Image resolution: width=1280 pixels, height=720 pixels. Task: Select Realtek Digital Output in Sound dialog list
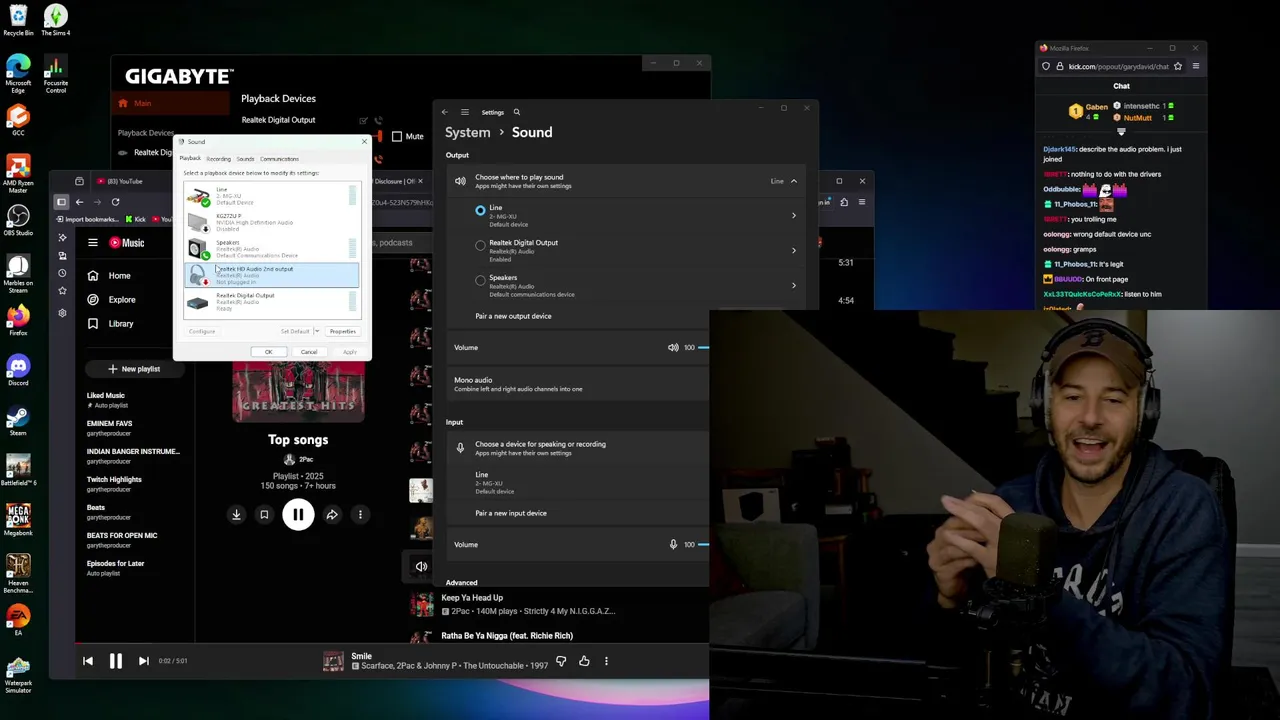271,301
